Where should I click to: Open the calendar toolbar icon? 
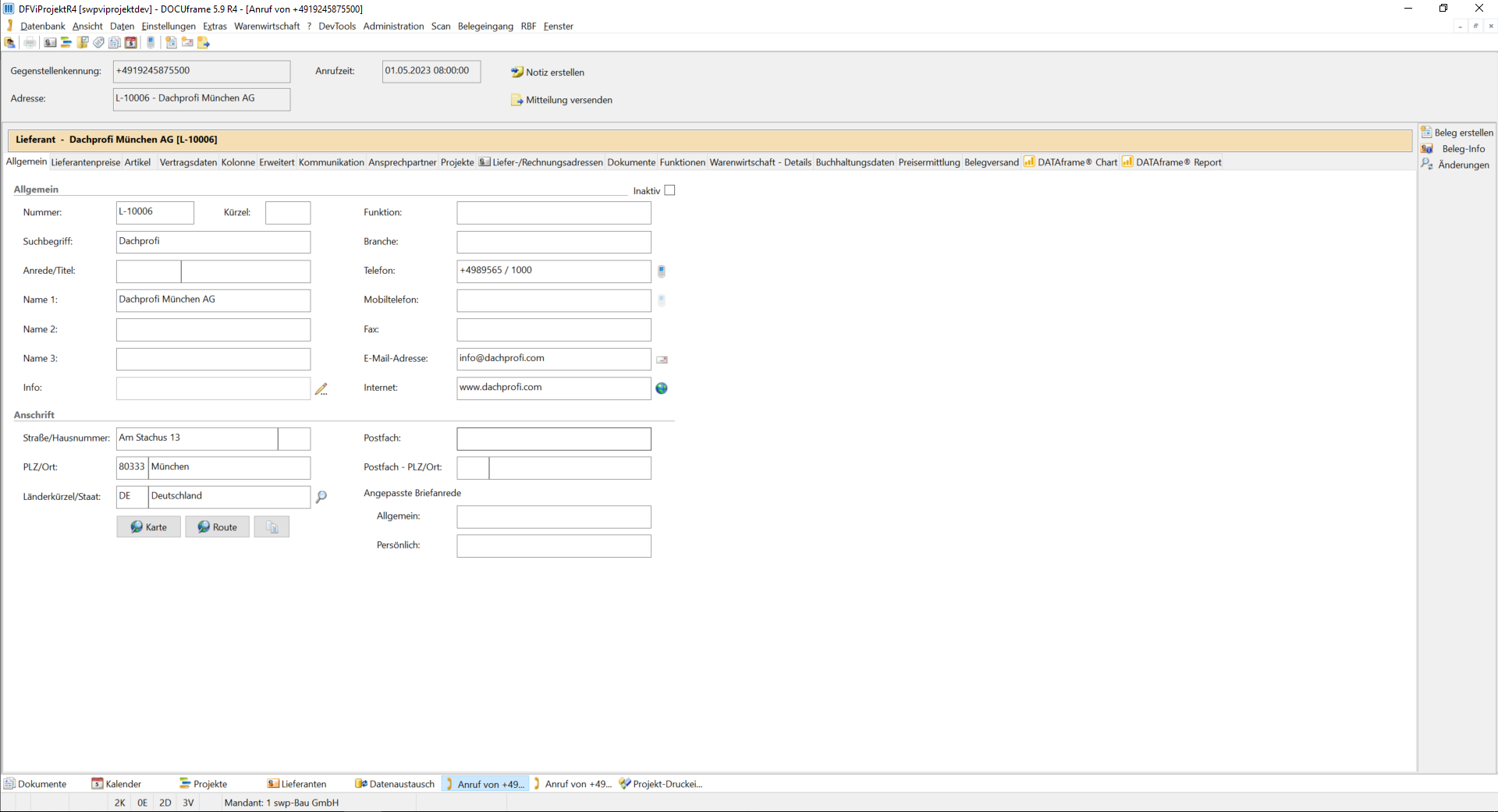[x=130, y=42]
